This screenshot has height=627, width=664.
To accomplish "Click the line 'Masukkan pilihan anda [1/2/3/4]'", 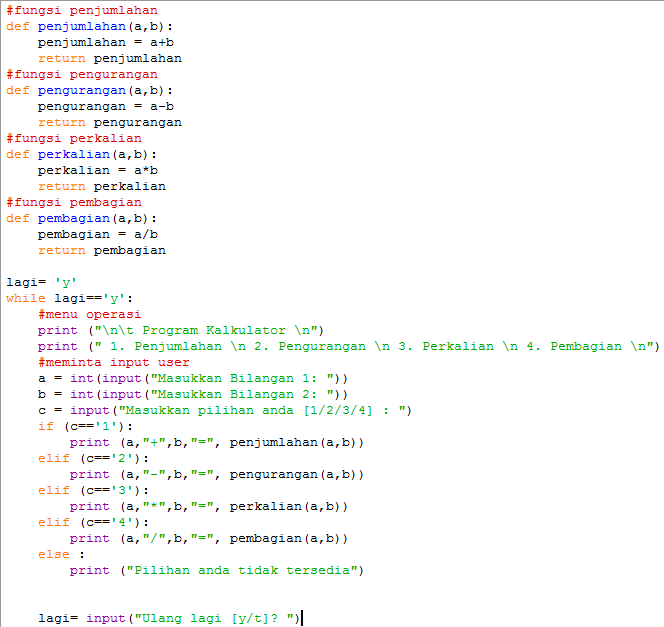I will pyautogui.click(x=224, y=411).
